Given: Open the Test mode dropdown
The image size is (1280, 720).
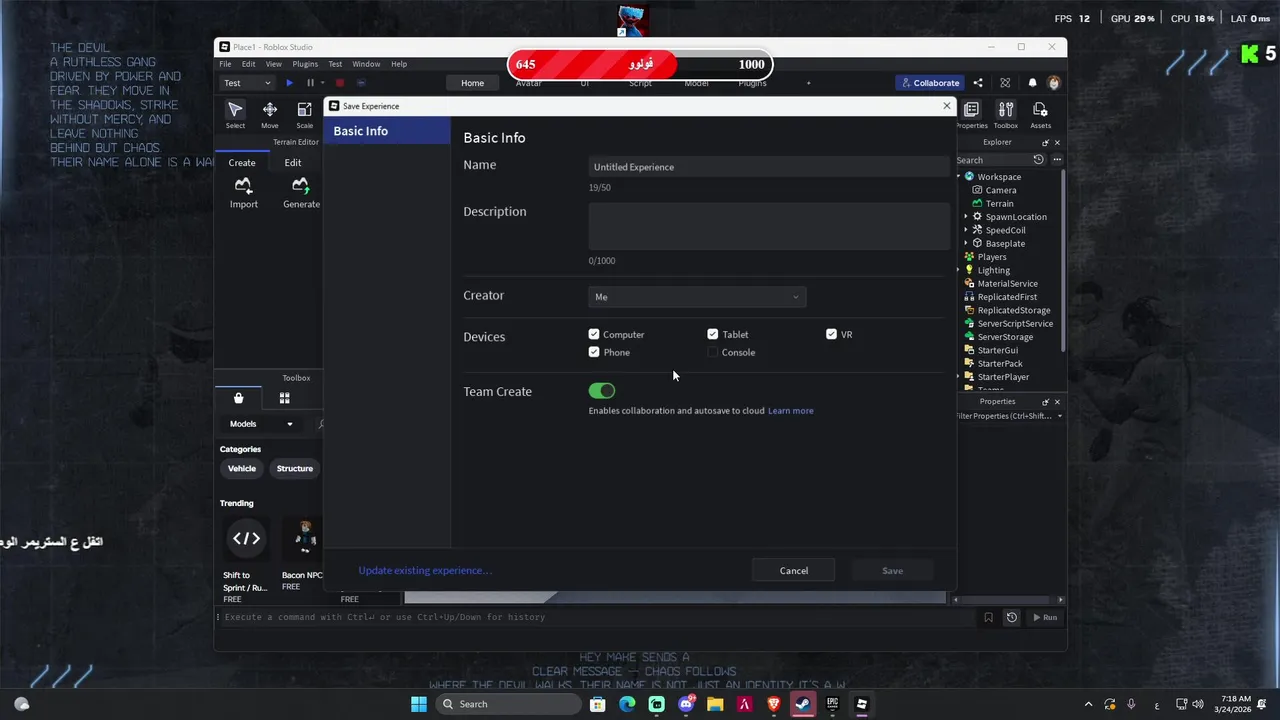Looking at the screenshot, I should 247,83.
